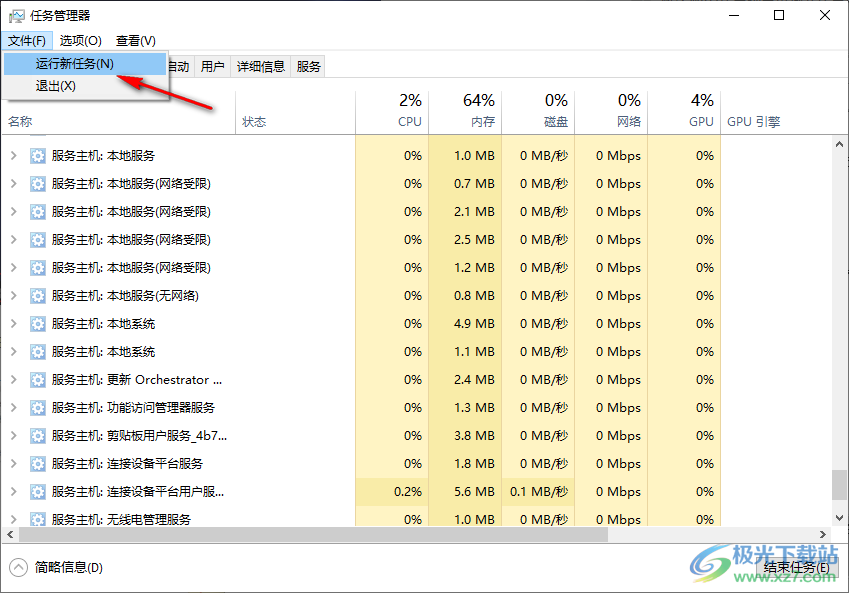Click gear icon of 服务主机: 无线电管理服务
Viewport: 849px width, 593px height.
pyautogui.click(x=37, y=519)
